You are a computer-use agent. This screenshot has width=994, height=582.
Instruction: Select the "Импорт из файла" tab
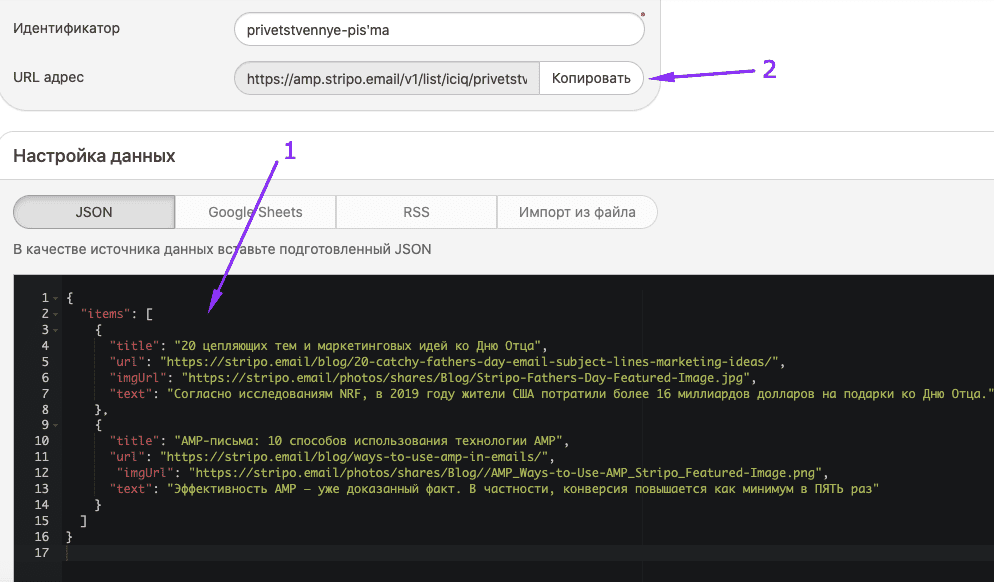[x=577, y=212]
